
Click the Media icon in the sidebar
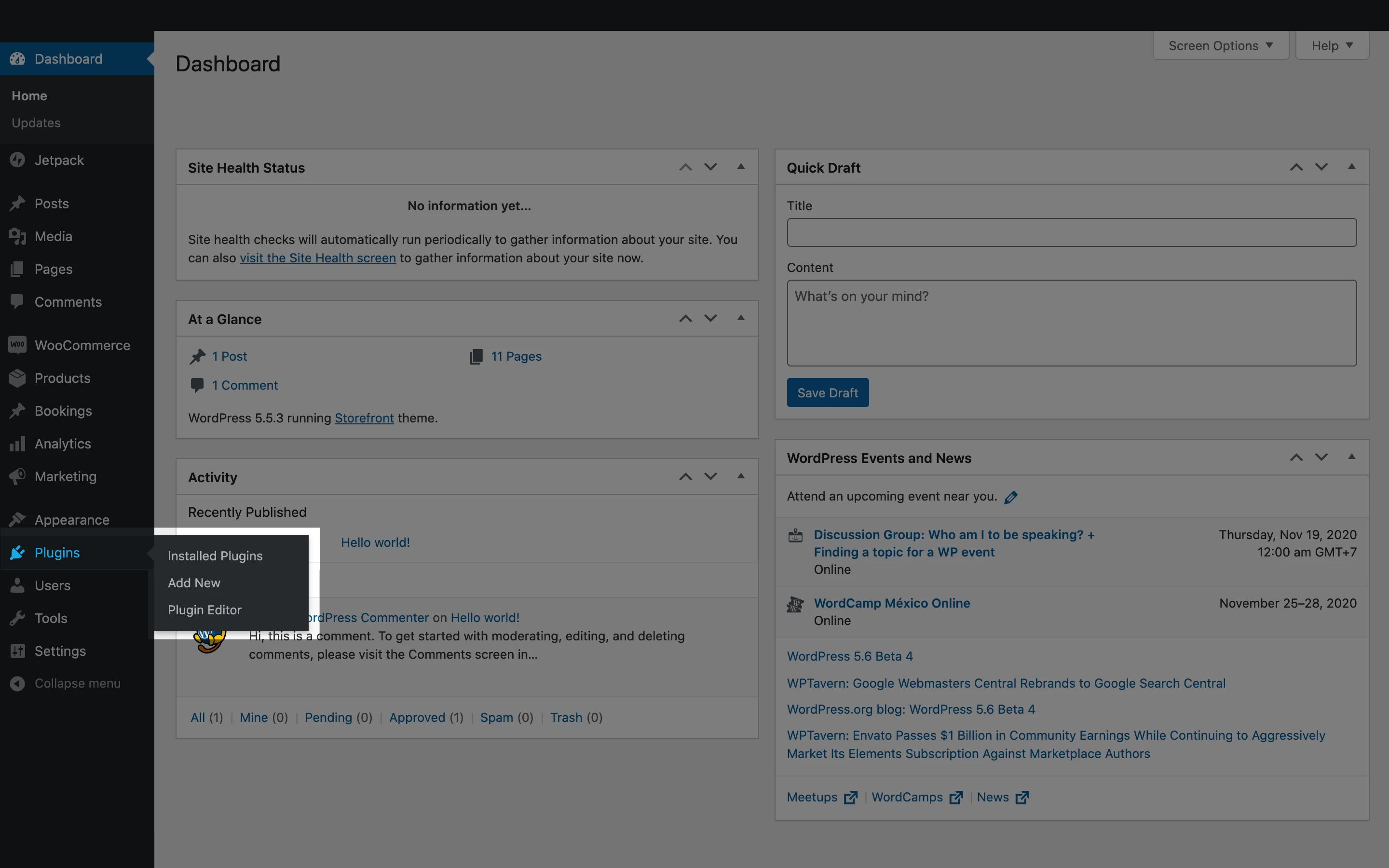pos(17,236)
